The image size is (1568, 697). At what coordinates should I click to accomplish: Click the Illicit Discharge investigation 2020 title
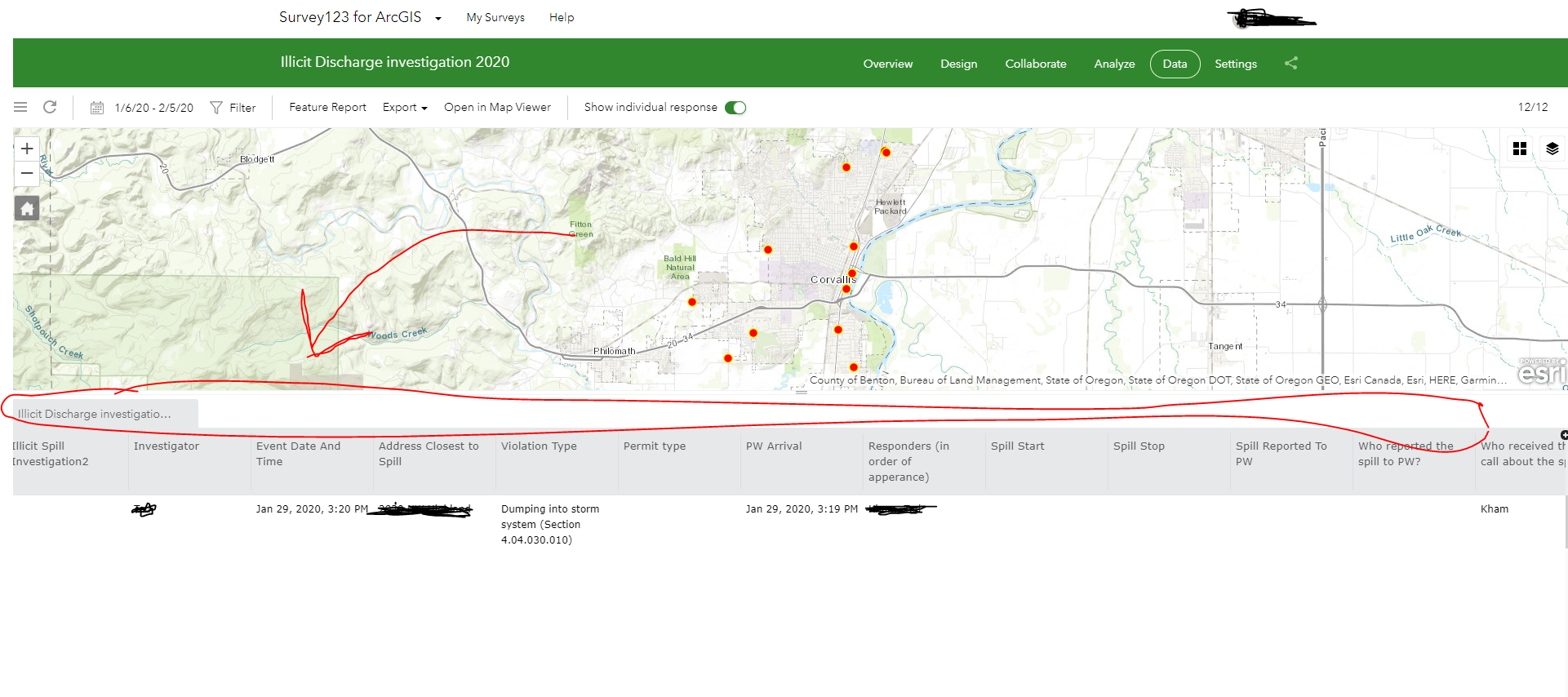(395, 62)
